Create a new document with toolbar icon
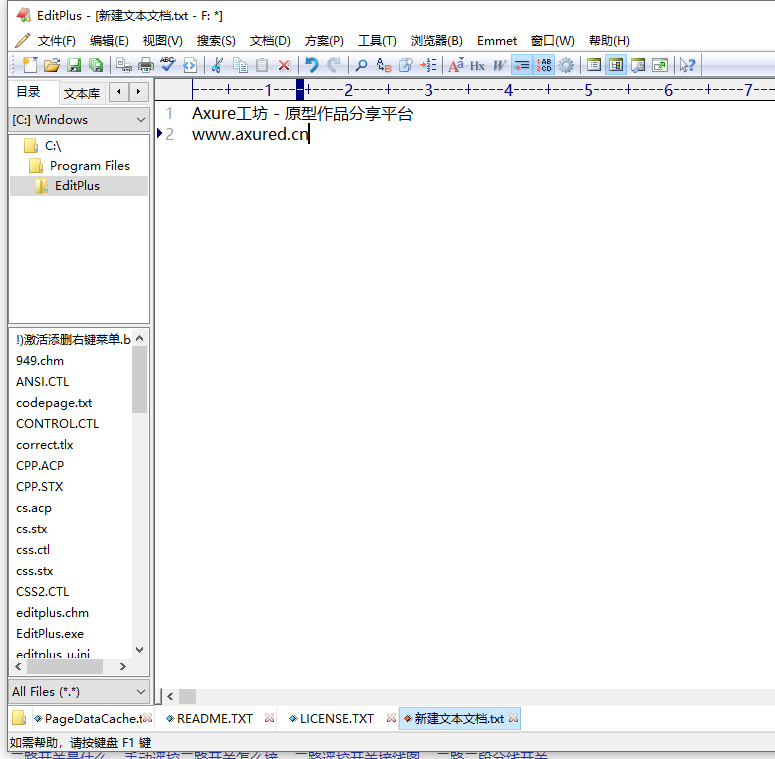 pos(30,65)
